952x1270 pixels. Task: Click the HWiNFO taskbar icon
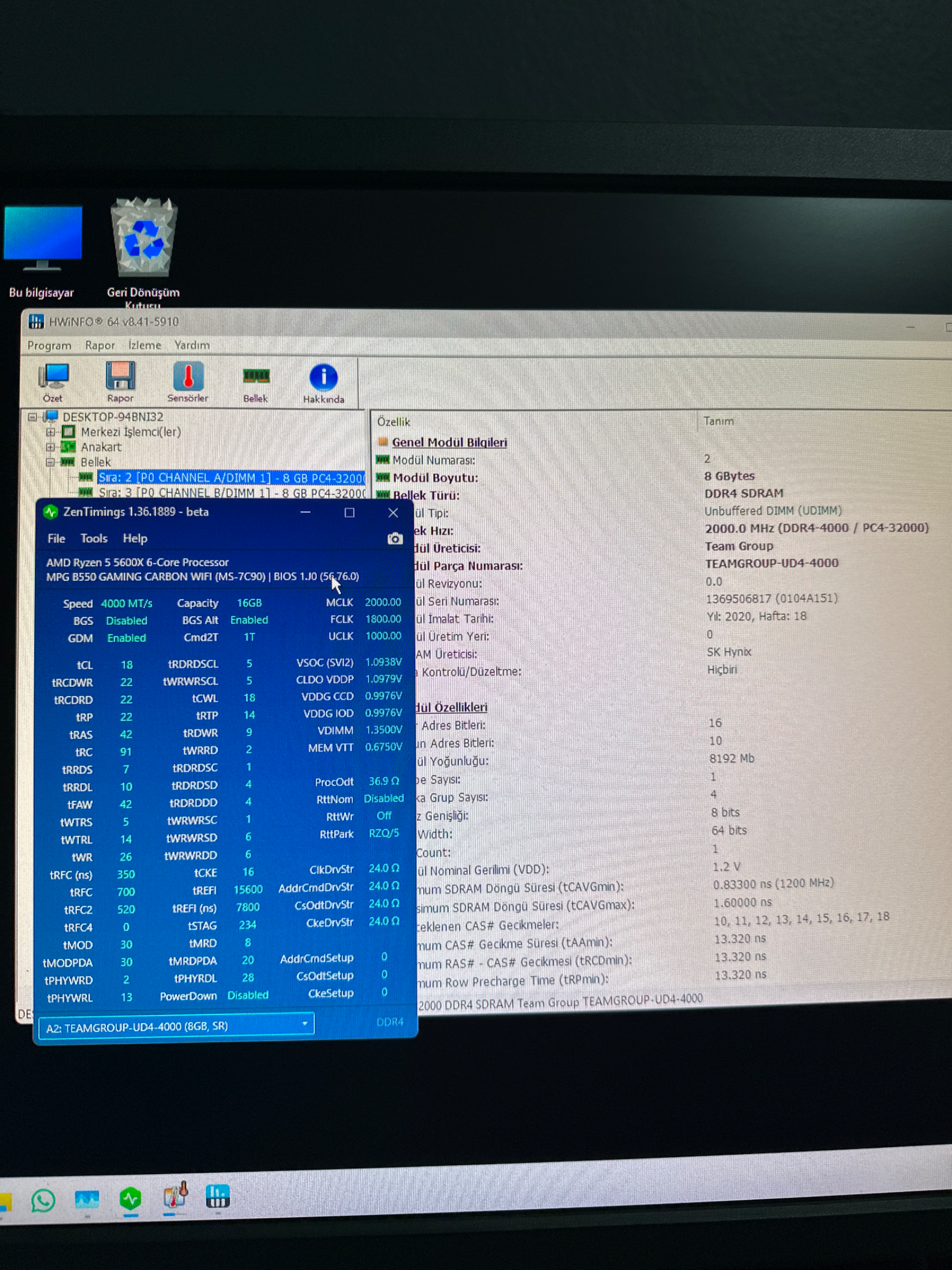217,1196
